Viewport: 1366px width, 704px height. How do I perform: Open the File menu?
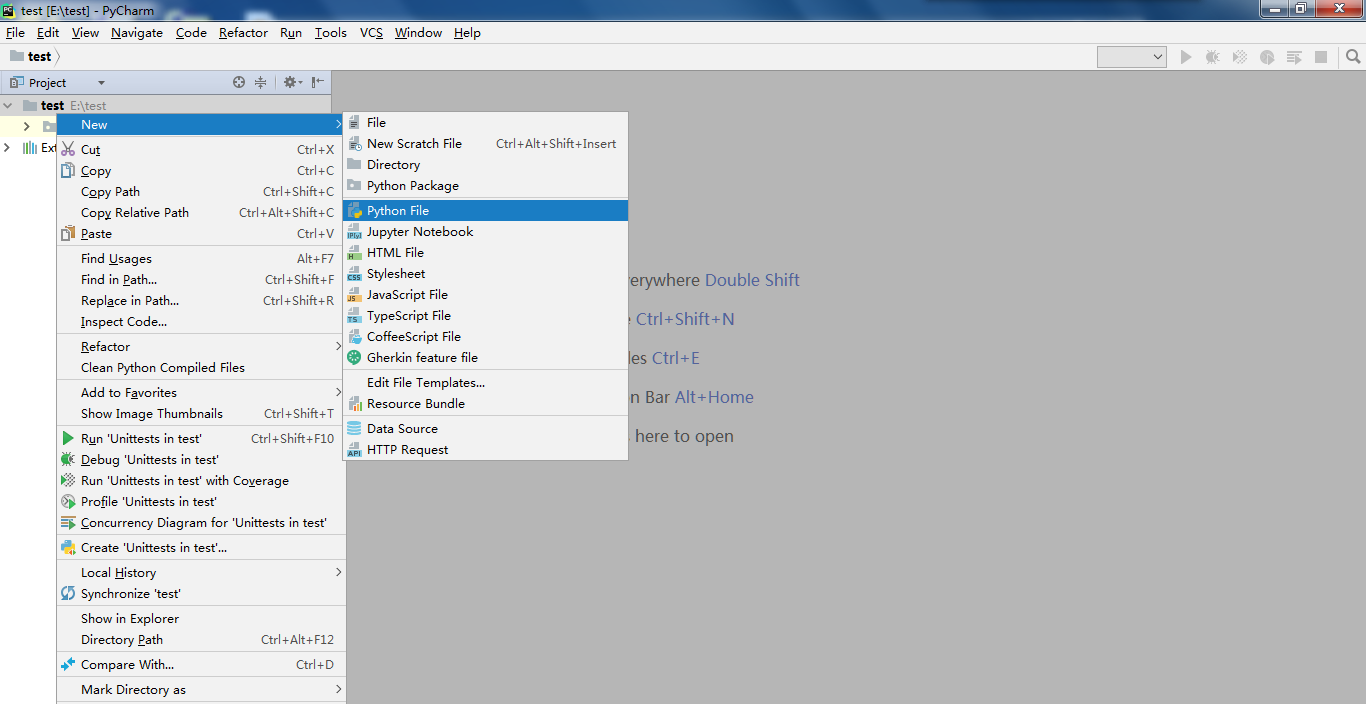coord(15,32)
